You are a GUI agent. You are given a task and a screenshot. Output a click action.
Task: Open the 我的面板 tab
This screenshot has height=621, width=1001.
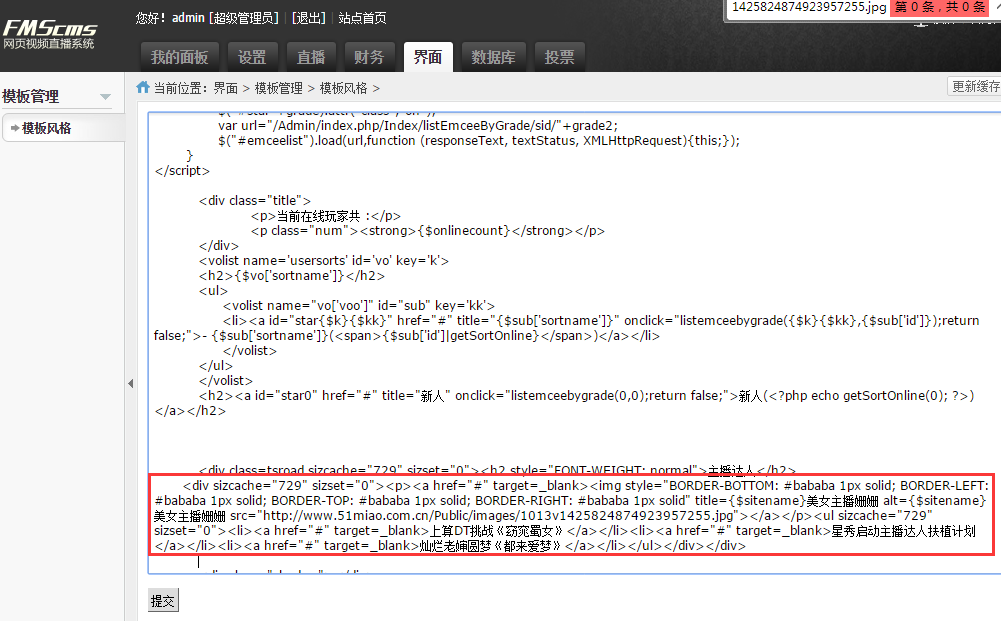coord(179,57)
